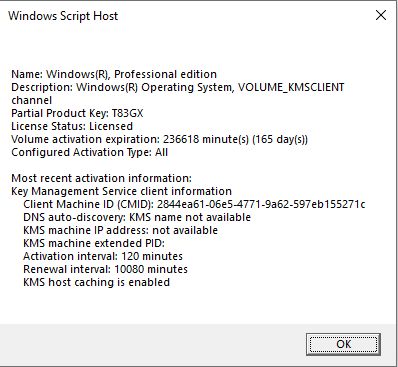This screenshot has width=398, height=367.
Task: Click the word channel
Action: [32, 100]
